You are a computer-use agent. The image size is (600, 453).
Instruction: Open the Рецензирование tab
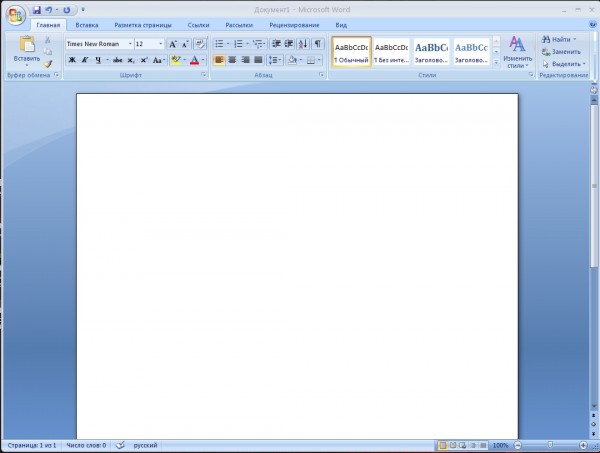click(294, 25)
